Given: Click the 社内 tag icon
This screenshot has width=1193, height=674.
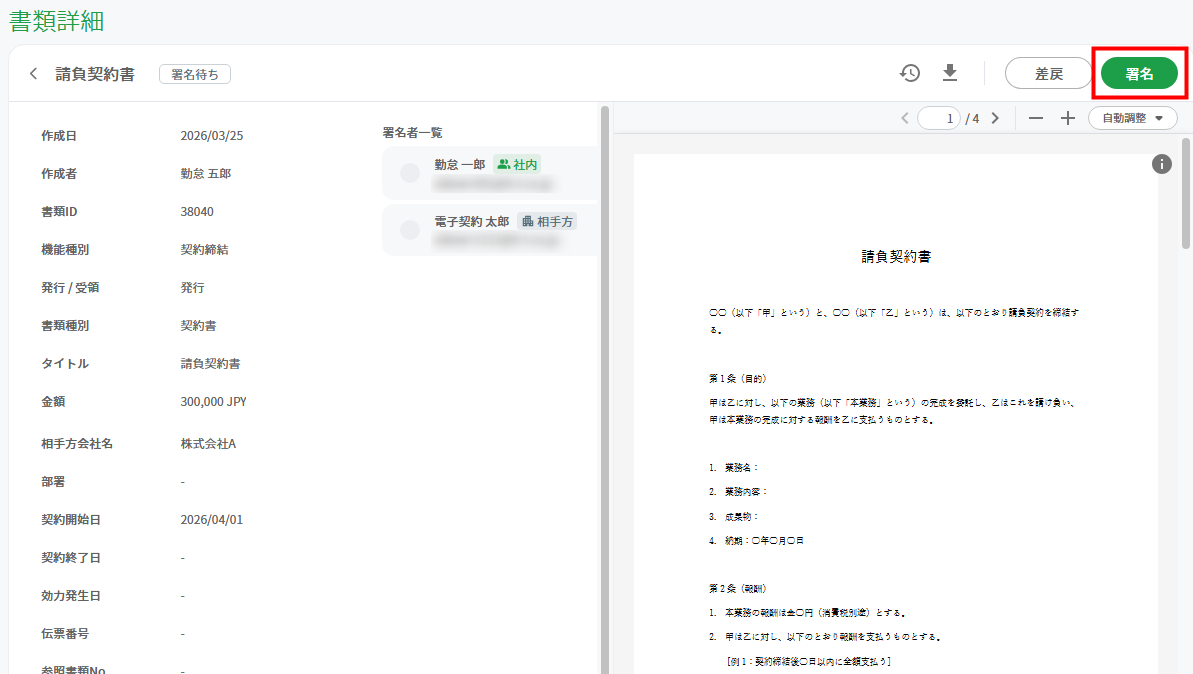Looking at the screenshot, I should click(504, 164).
